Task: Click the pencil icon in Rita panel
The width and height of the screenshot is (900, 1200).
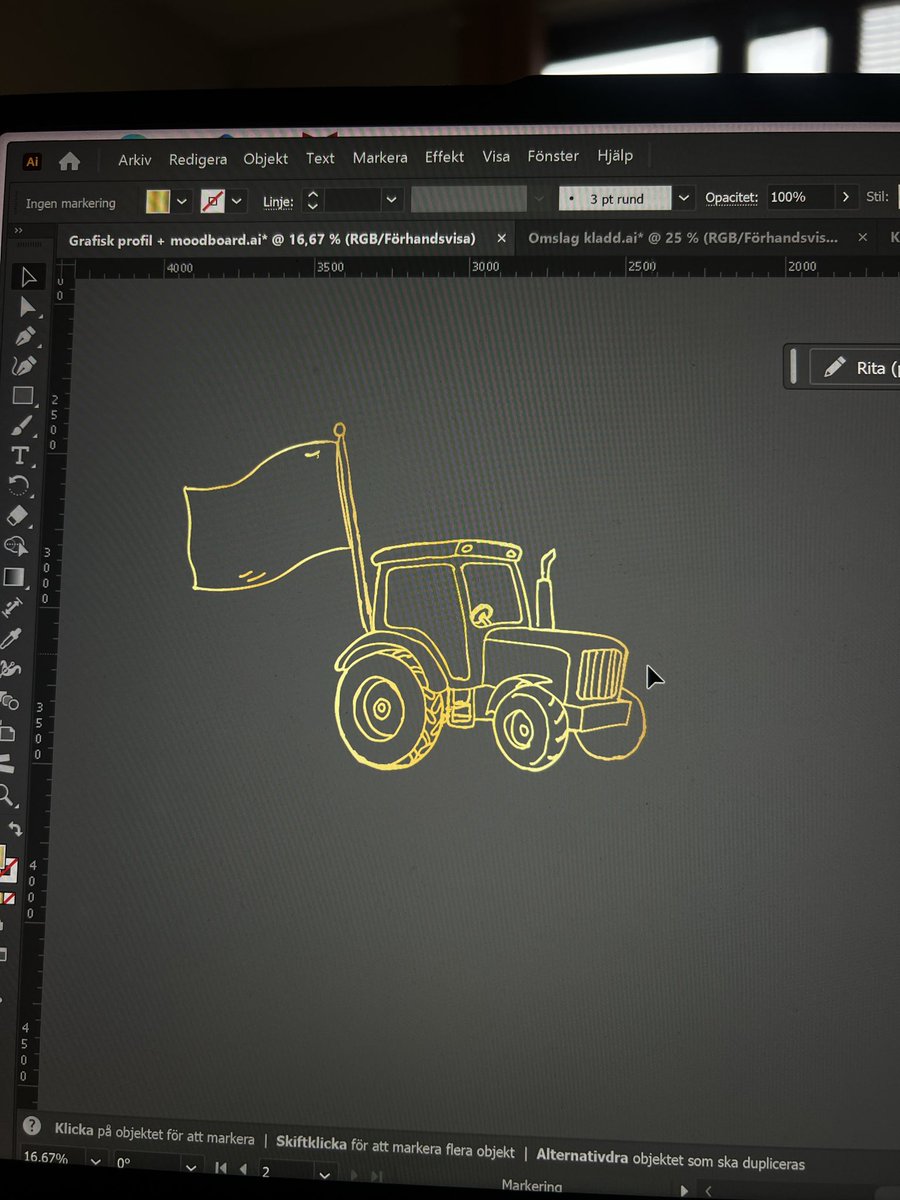Action: coord(834,367)
